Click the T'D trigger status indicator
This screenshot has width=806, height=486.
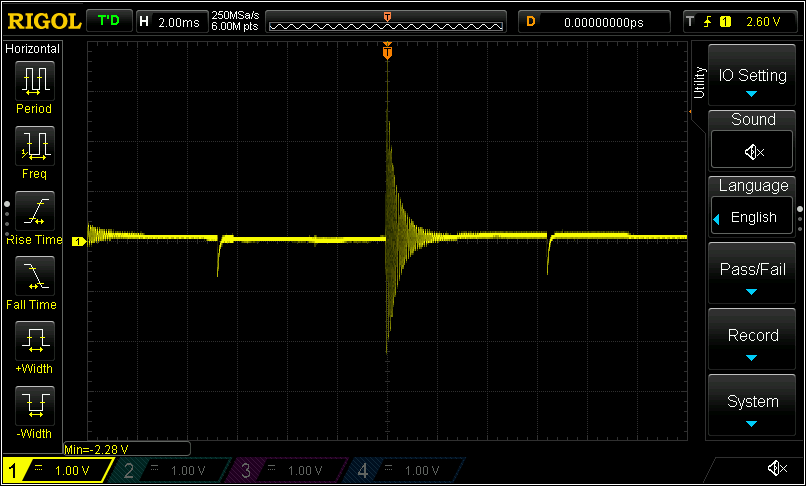(x=108, y=21)
